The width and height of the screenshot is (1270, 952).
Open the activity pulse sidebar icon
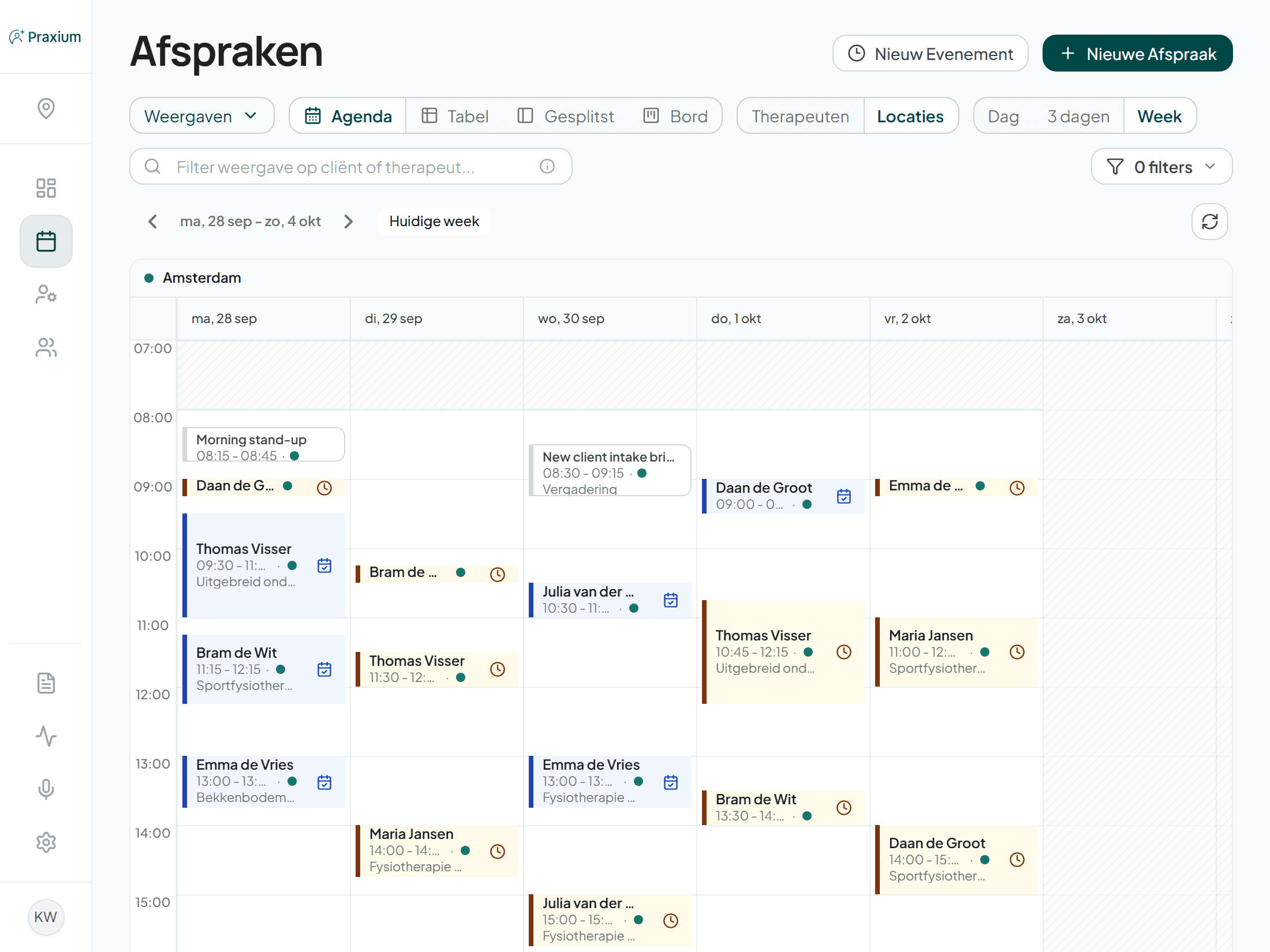coord(46,736)
